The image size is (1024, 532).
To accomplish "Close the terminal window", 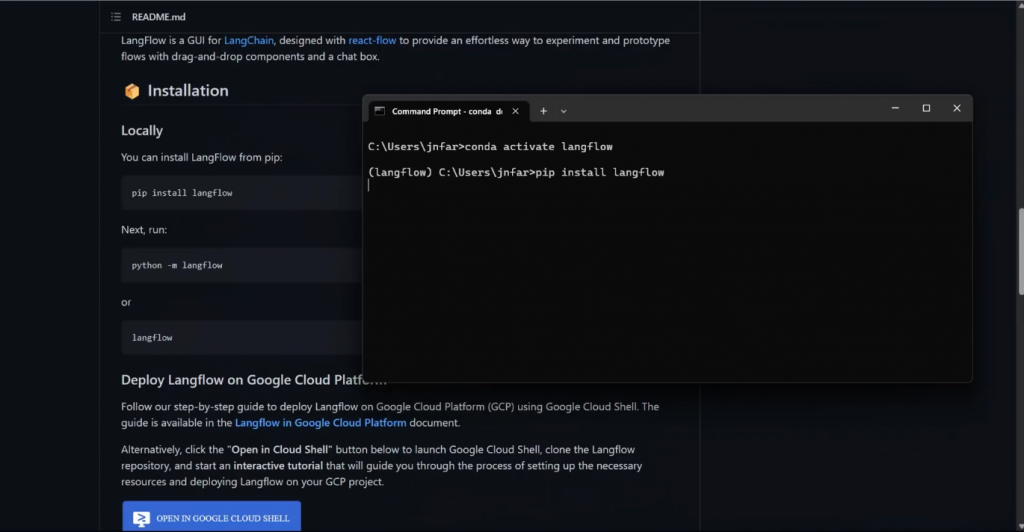I will click(x=957, y=108).
